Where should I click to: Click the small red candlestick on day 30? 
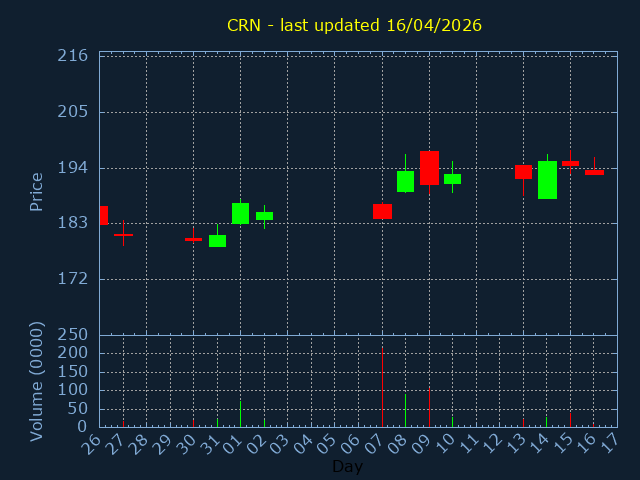pos(193,239)
